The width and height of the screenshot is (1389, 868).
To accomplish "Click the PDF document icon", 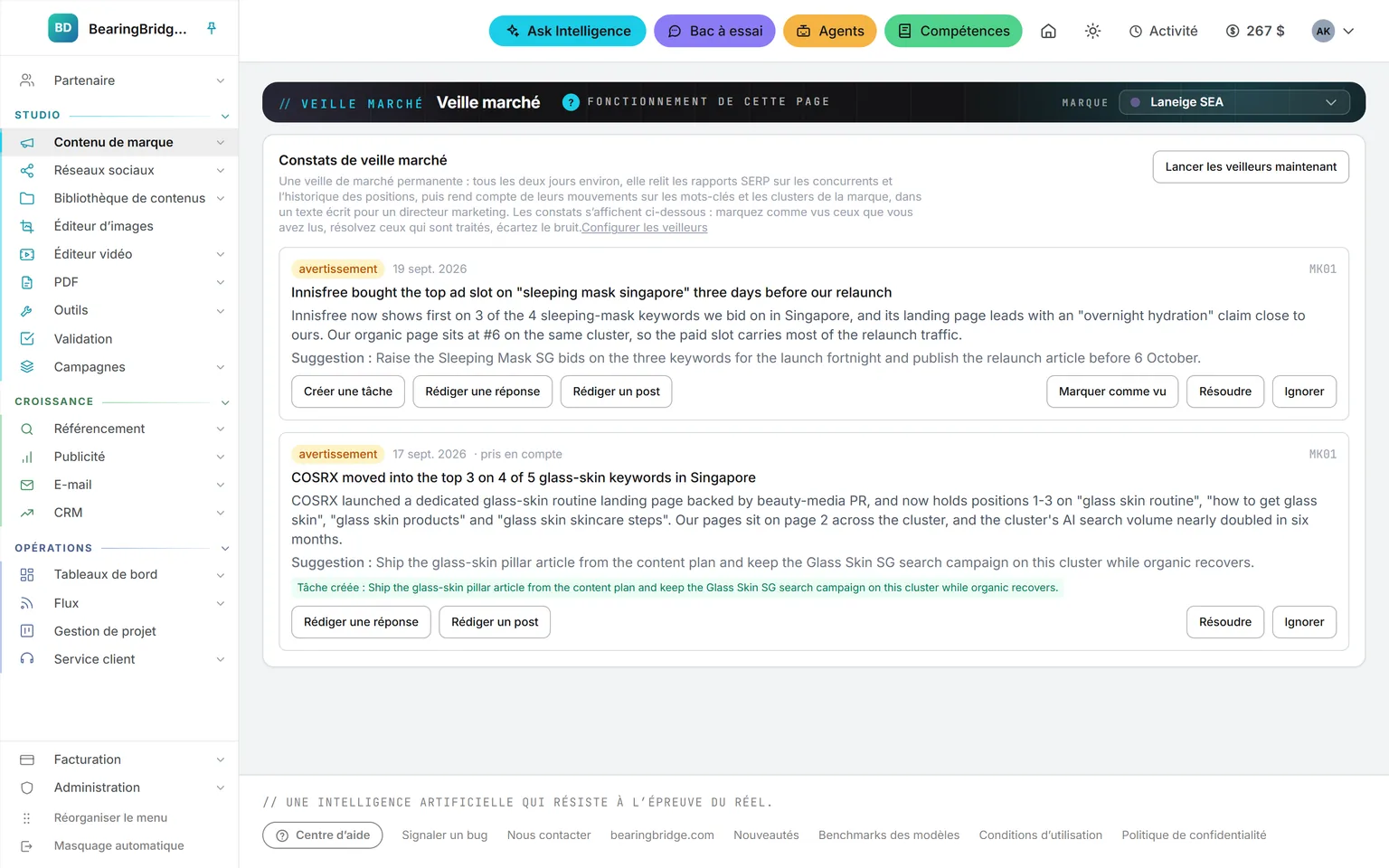I will (27, 282).
